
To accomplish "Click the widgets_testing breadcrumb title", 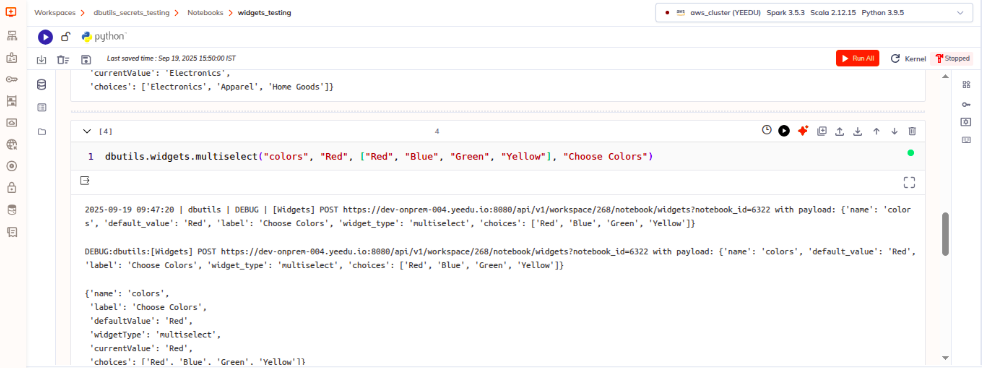I will (264, 13).
